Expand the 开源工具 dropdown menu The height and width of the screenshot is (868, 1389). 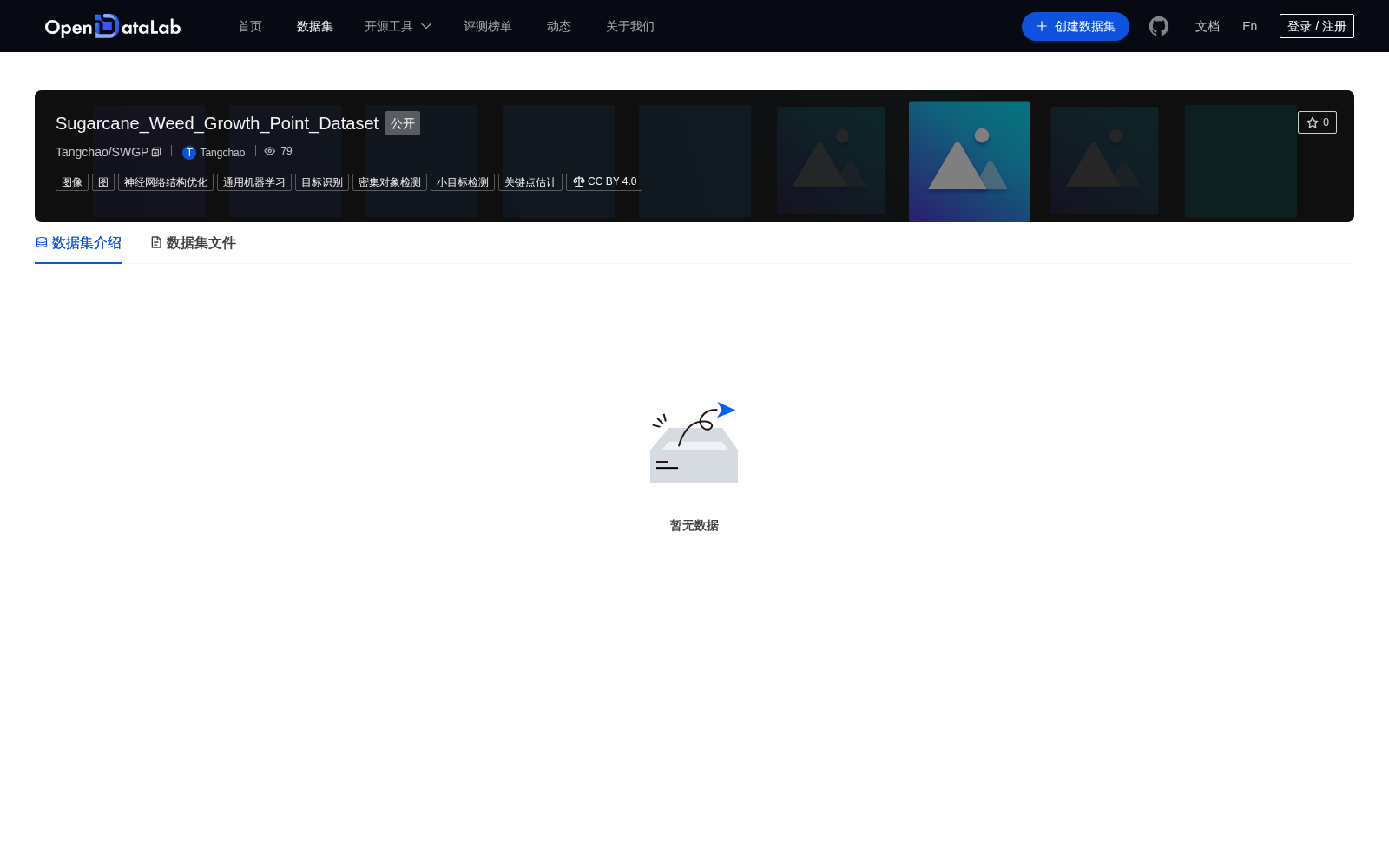[398, 26]
